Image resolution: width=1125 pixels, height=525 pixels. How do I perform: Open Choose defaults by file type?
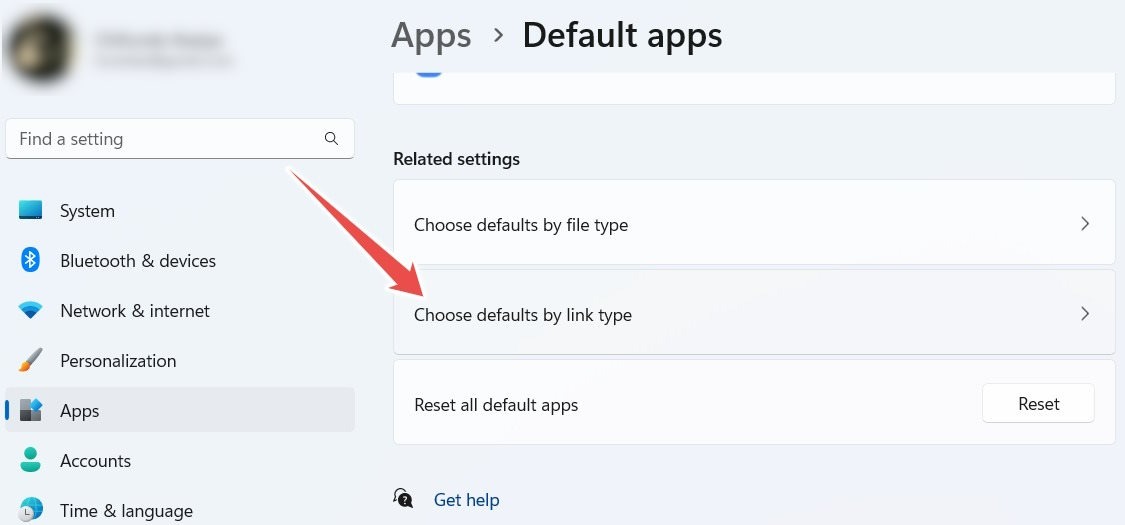pyautogui.click(x=754, y=223)
